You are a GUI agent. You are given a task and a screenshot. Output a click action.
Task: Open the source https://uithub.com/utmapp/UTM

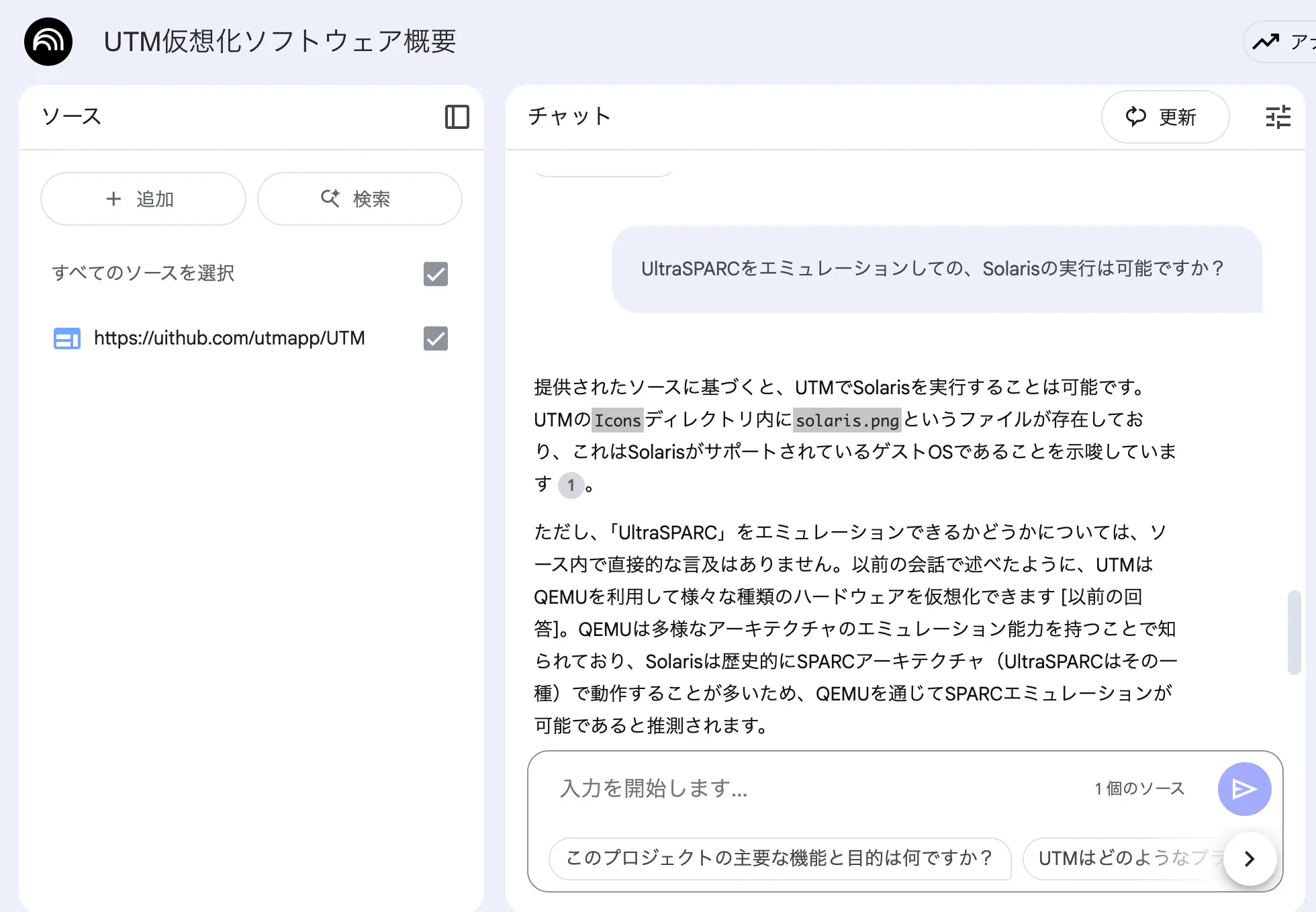(x=229, y=338)
